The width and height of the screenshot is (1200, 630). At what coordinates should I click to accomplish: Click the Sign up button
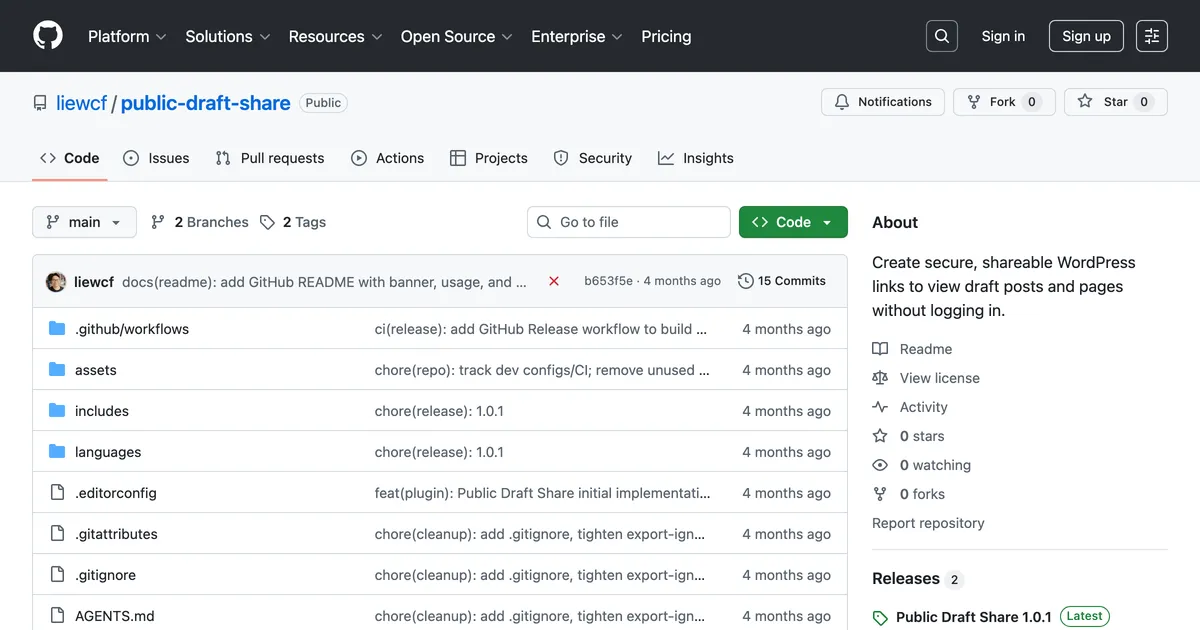point(1086,35)
